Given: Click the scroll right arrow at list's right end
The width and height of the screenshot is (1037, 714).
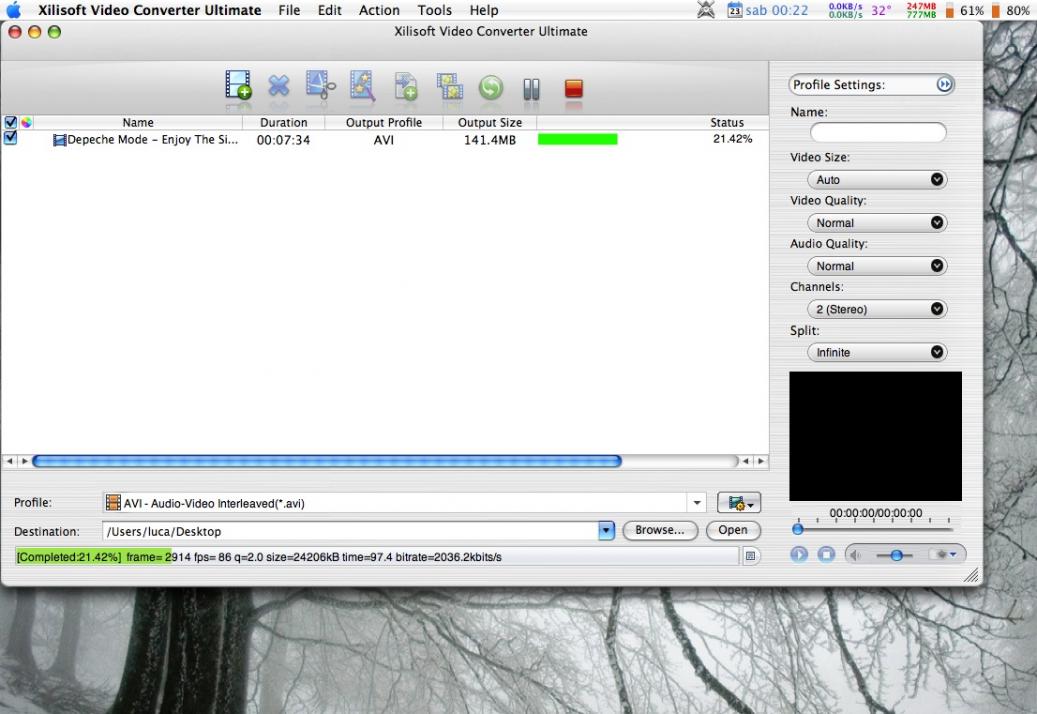Looking at the screenshot, I should 761,461.
